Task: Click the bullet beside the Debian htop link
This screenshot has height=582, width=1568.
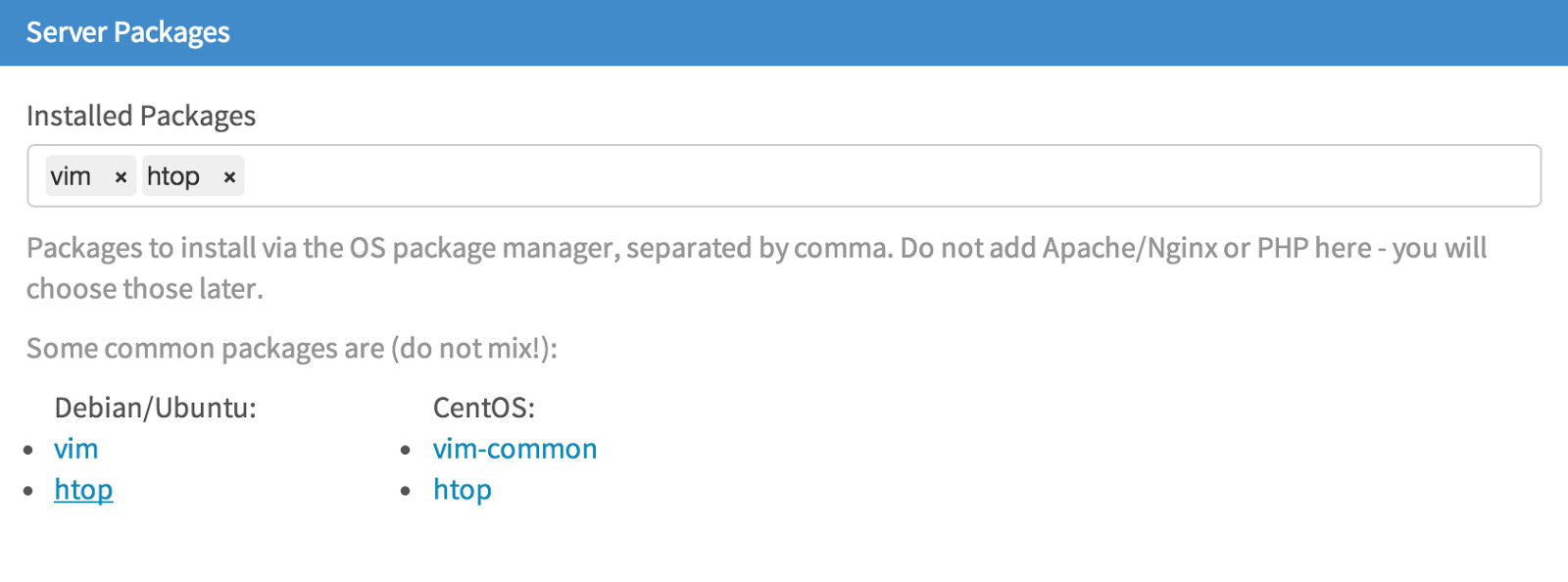Action: (28, 491)
